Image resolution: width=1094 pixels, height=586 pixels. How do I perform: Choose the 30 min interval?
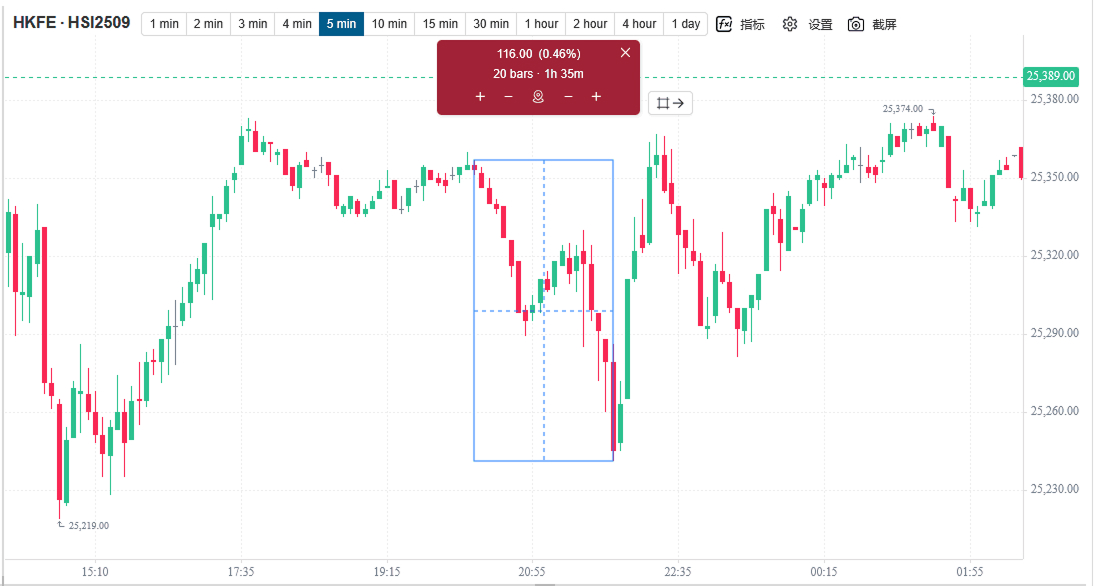pos(492,24)
